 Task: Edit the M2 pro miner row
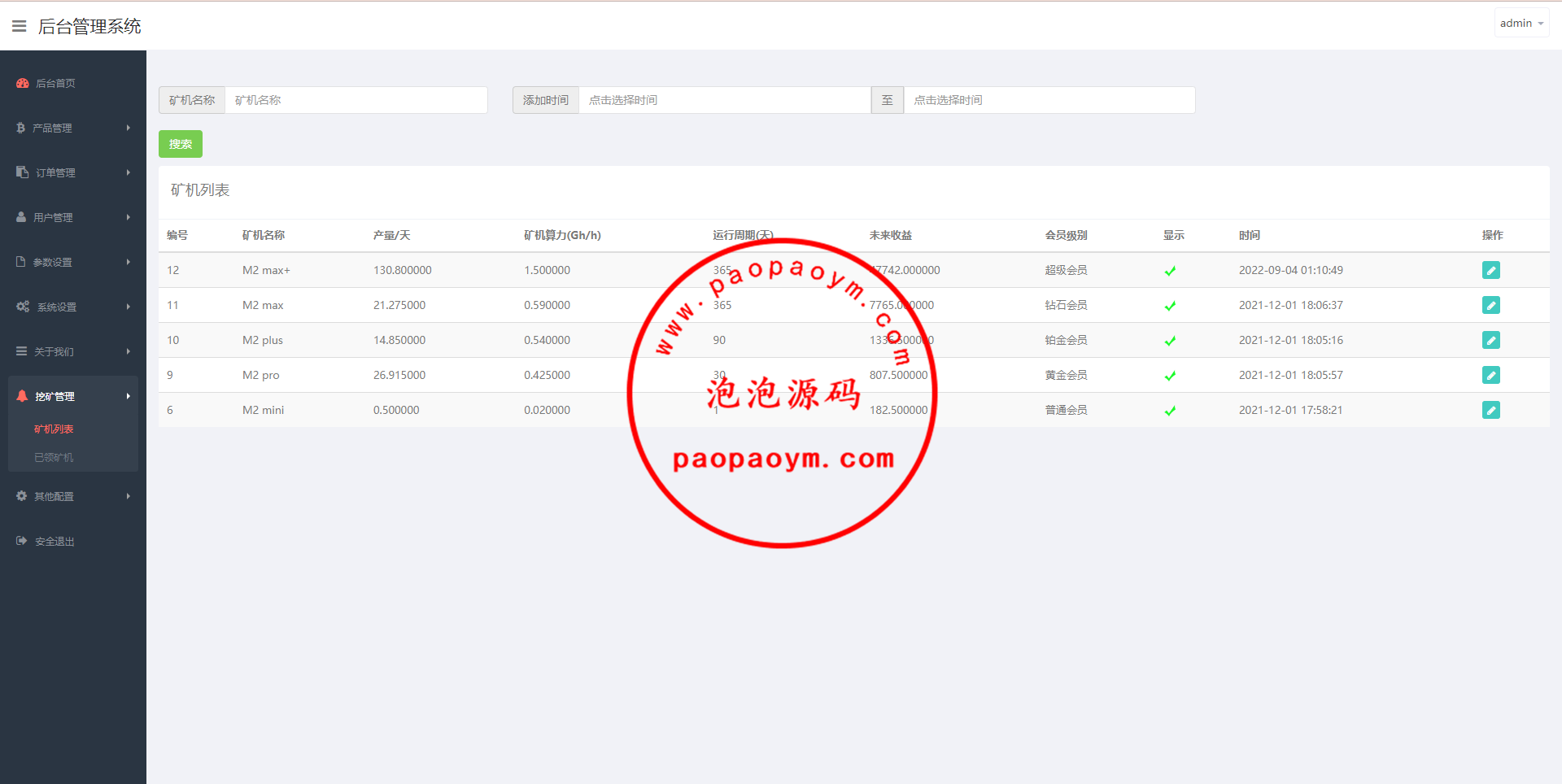pos(1491,375)
